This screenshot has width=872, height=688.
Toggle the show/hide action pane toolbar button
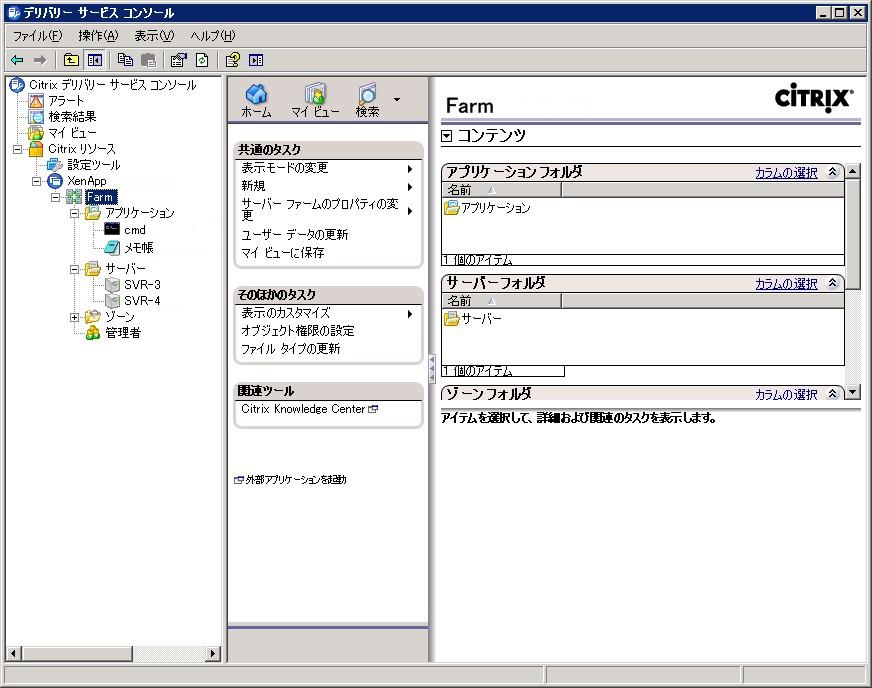pyautogui.click(x=256, y=60)
